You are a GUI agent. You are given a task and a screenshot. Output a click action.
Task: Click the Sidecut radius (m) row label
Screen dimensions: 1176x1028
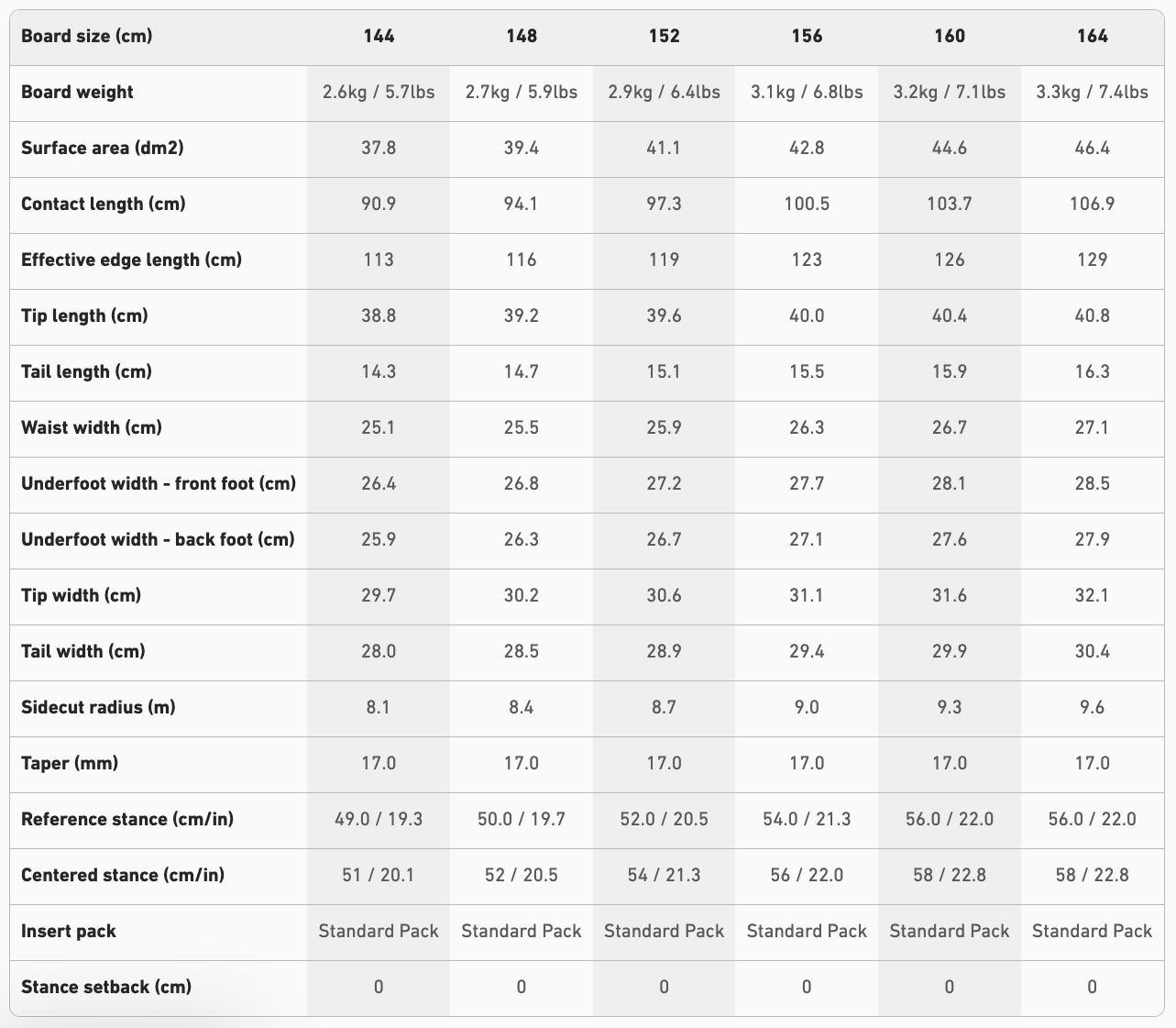click(x=98, y=707)
